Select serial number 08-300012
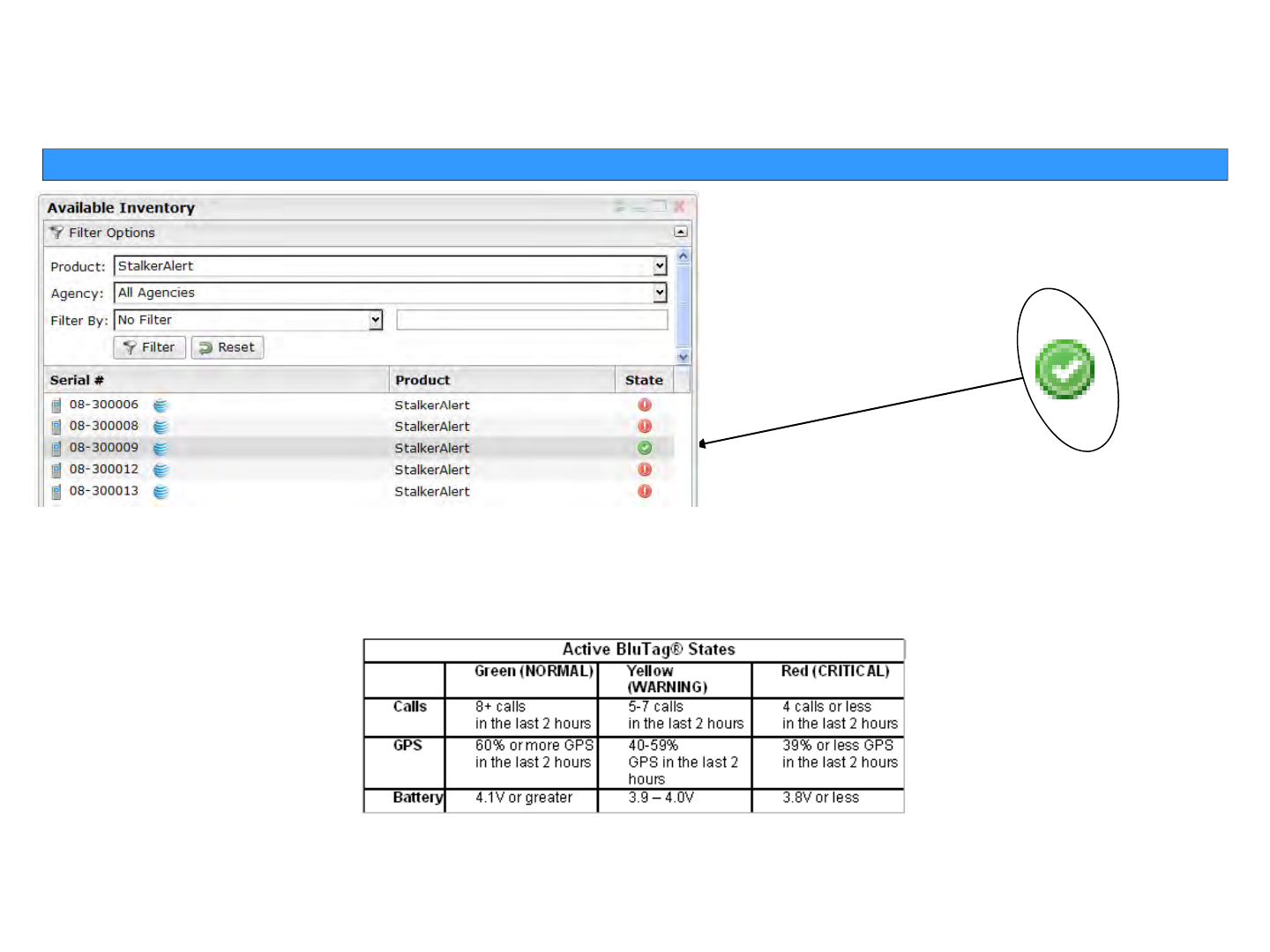 coord(104,469)
